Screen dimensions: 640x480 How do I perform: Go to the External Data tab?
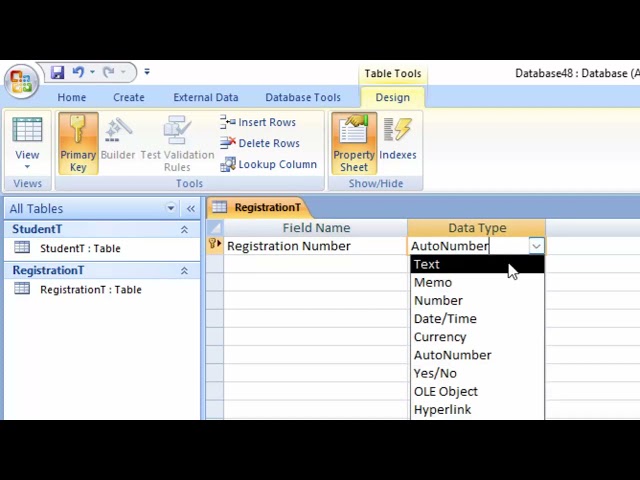click(206, 98)
